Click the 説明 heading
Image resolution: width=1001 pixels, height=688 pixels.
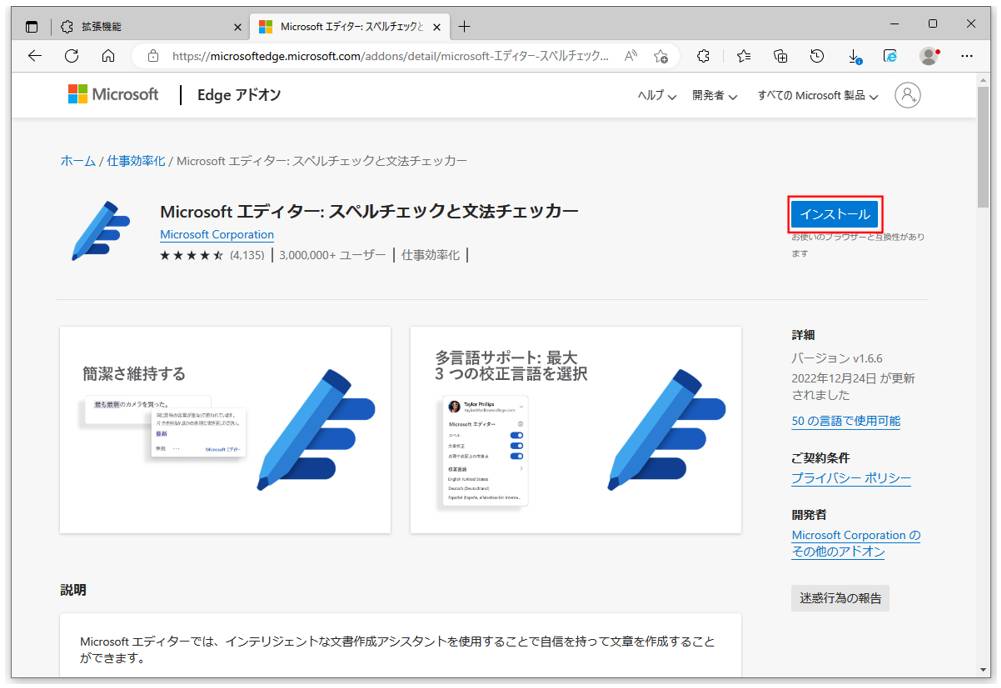click(73, 590)
